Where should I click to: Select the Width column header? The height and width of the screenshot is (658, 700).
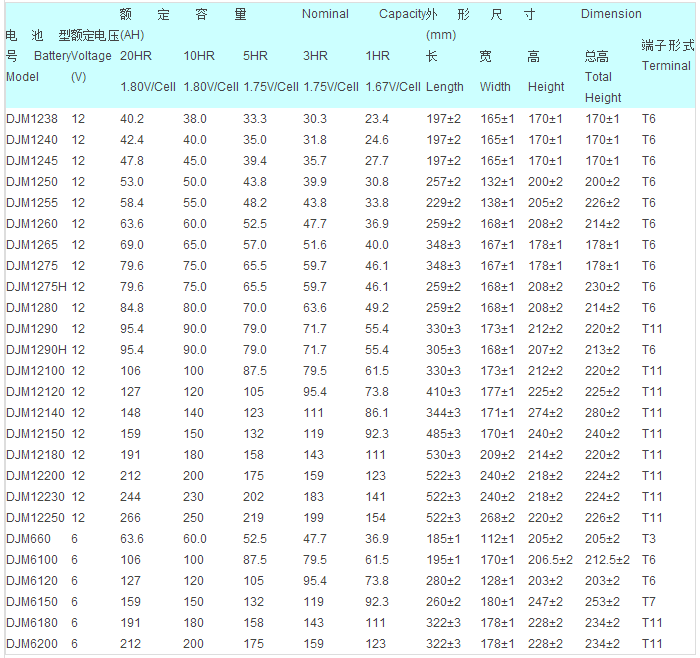[x=495, y=87]
